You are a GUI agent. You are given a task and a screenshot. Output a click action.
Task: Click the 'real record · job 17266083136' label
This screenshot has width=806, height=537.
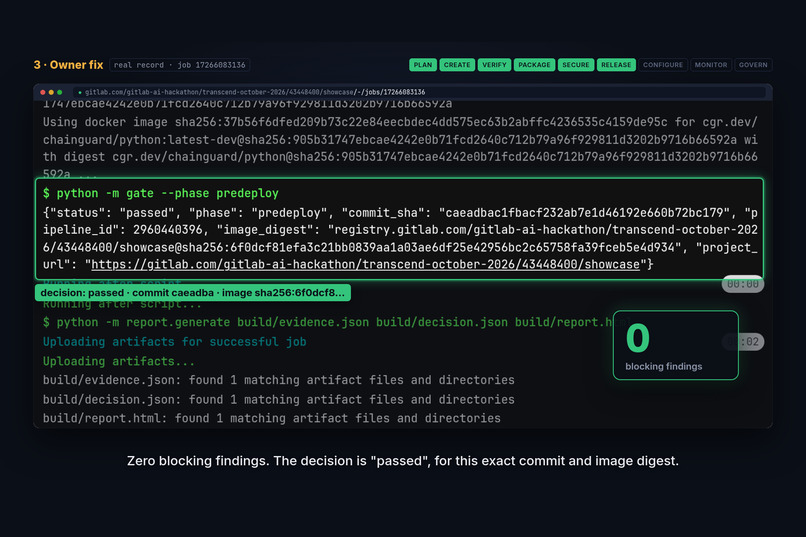tap(179, 65)
